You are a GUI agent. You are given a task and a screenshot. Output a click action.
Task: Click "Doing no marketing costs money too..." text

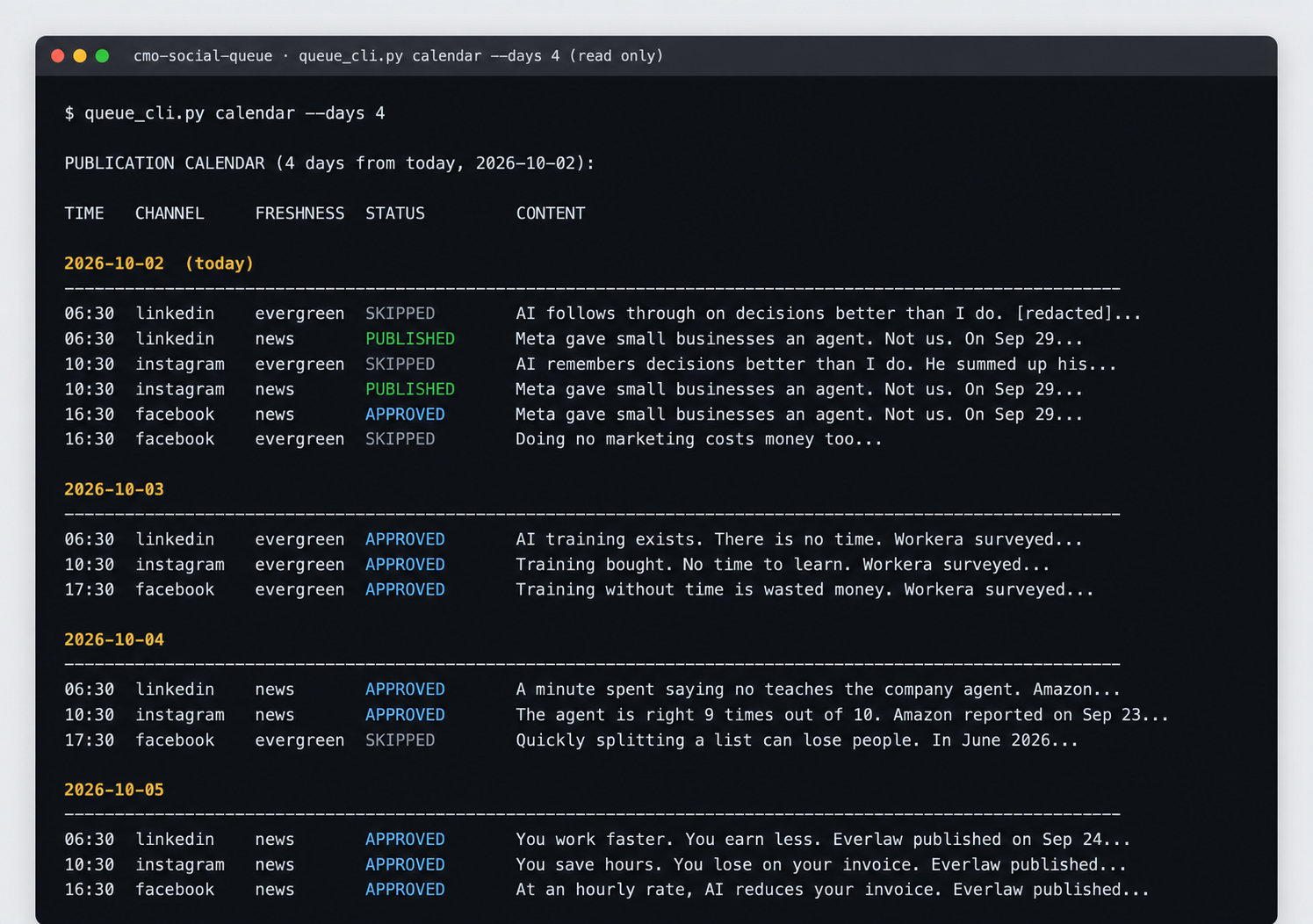tap(699, 439)
